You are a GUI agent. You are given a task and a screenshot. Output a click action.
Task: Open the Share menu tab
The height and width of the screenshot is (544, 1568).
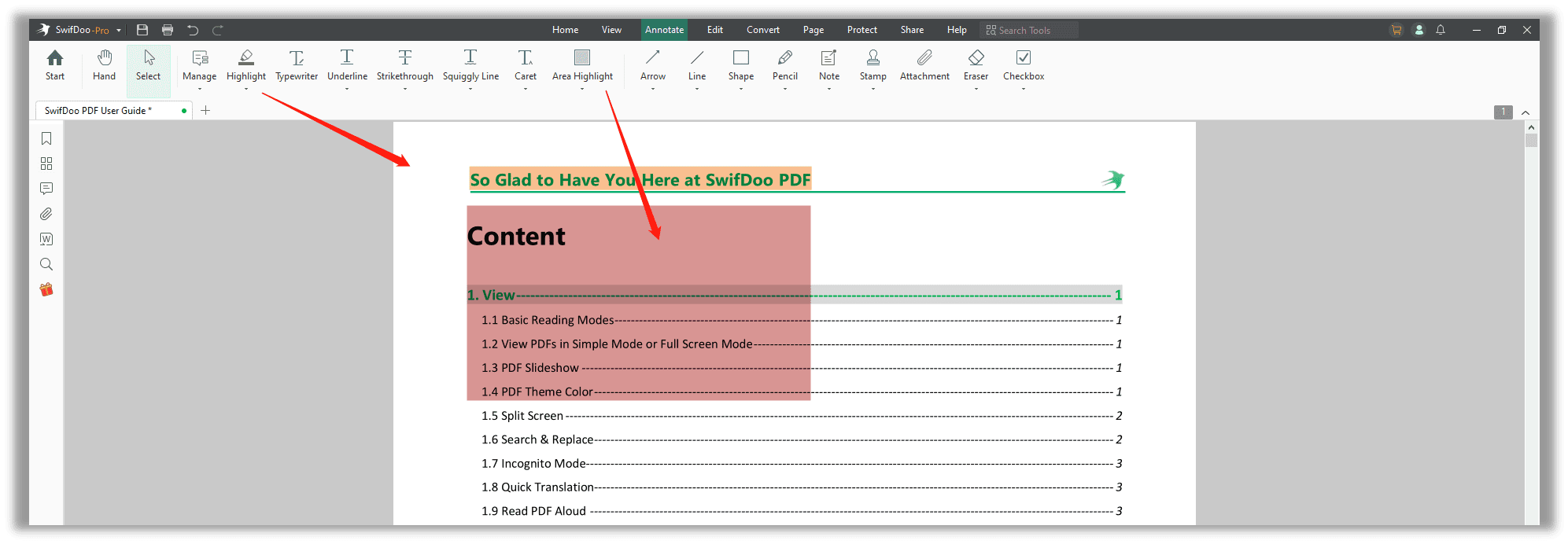pos(912,30)
